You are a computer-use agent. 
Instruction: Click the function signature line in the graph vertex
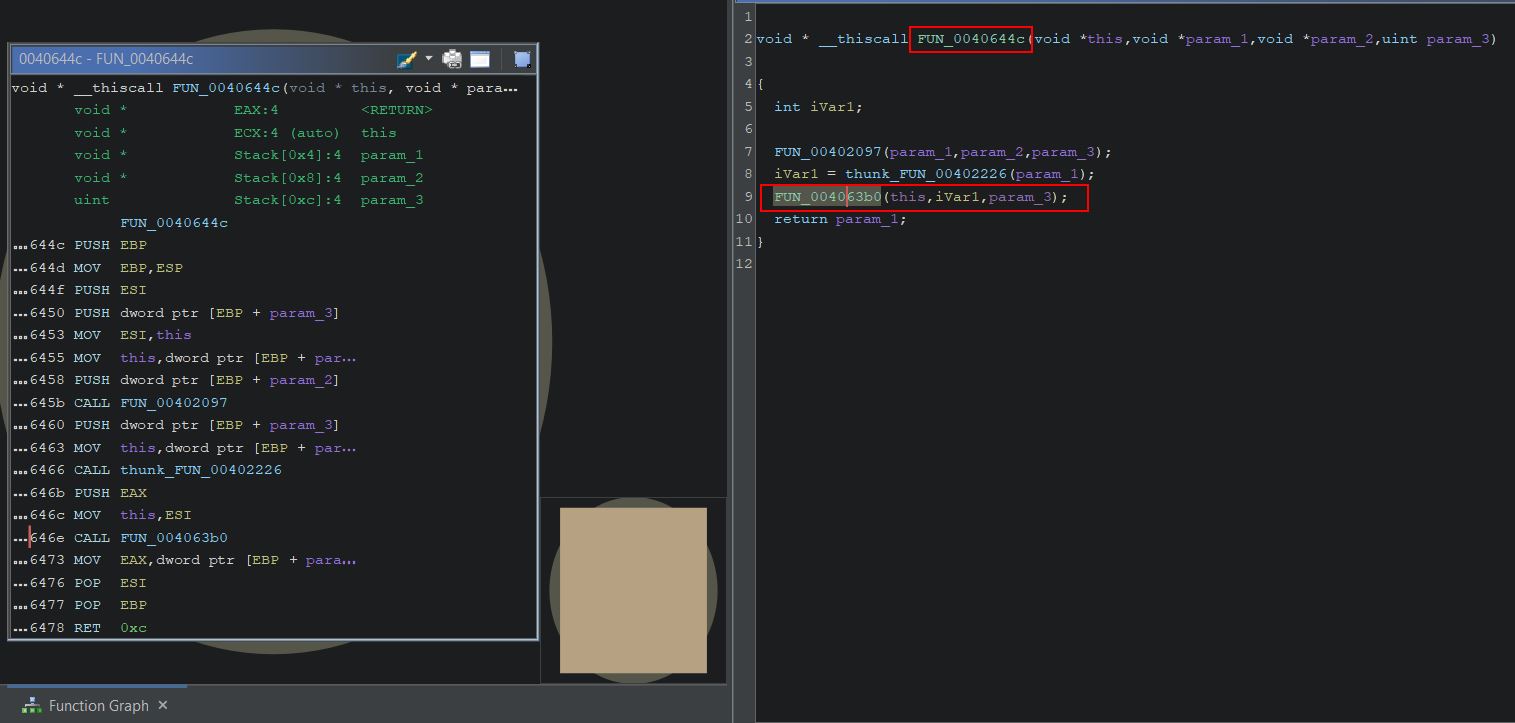tap(265, 88)
